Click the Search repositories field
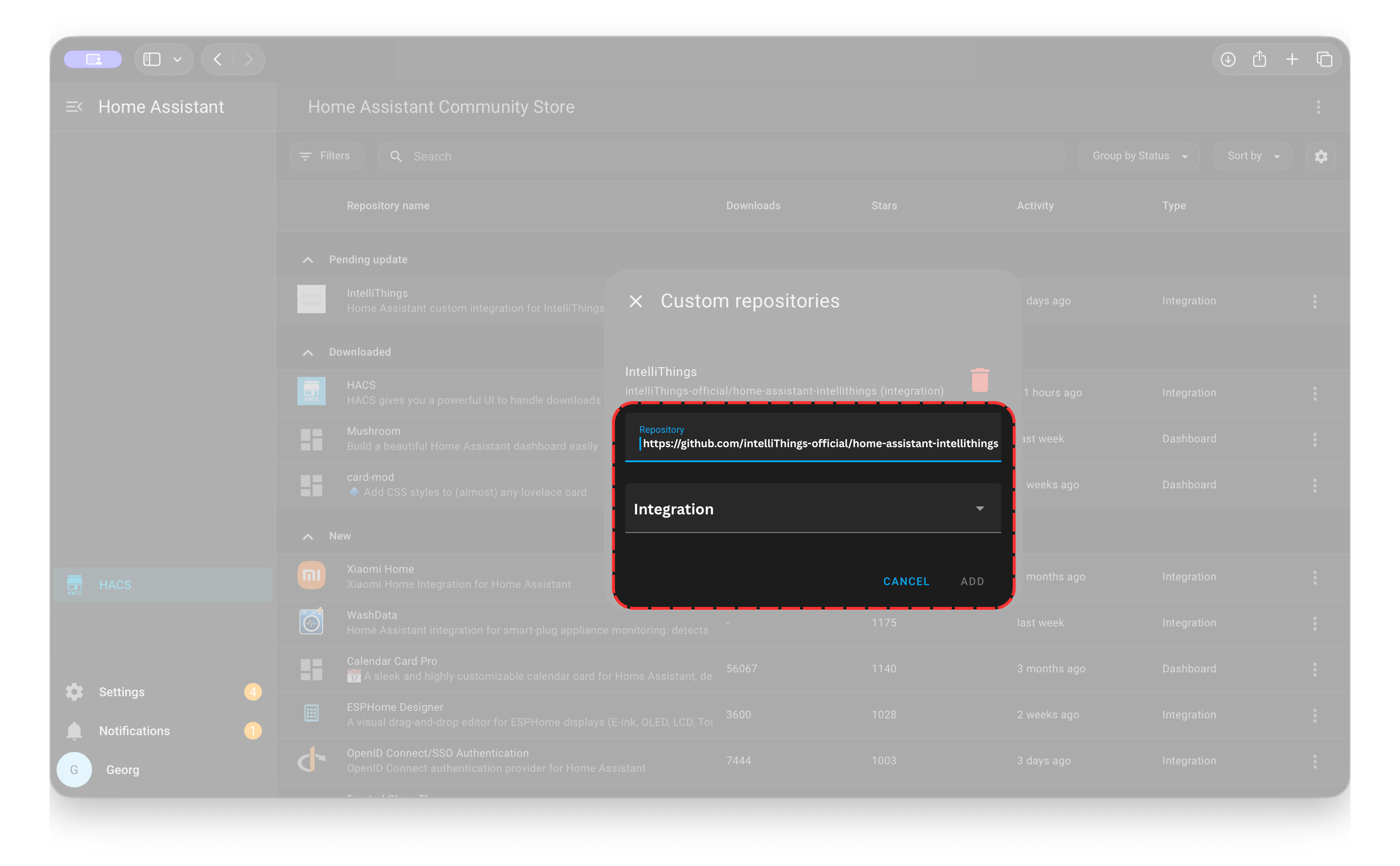1400x866 pixels. 721,156
